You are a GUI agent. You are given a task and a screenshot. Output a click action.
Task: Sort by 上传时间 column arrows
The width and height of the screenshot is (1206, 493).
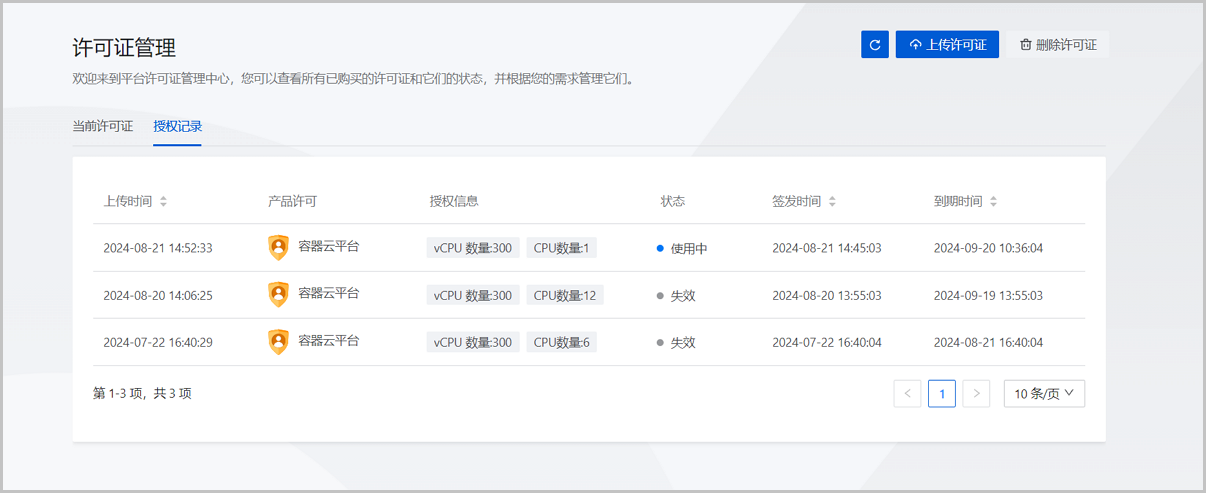pos(163,202)
